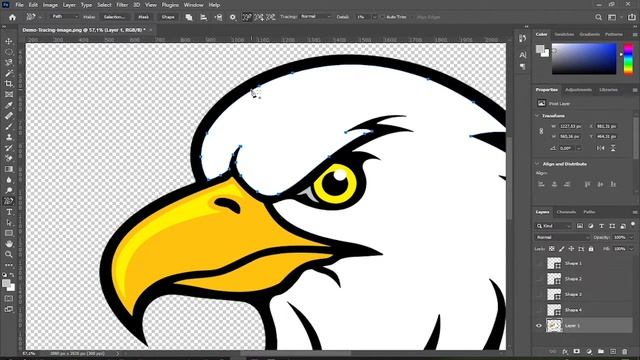Show the Shape 1 layer visibility
The height and width of the screenshot is (360, 640).
[539, 263]
